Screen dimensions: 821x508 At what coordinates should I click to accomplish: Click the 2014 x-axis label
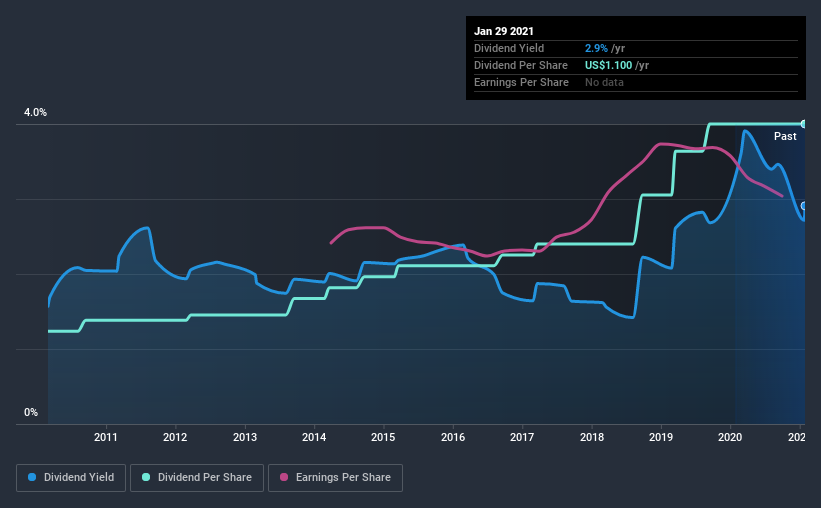[x=314, y=437]
